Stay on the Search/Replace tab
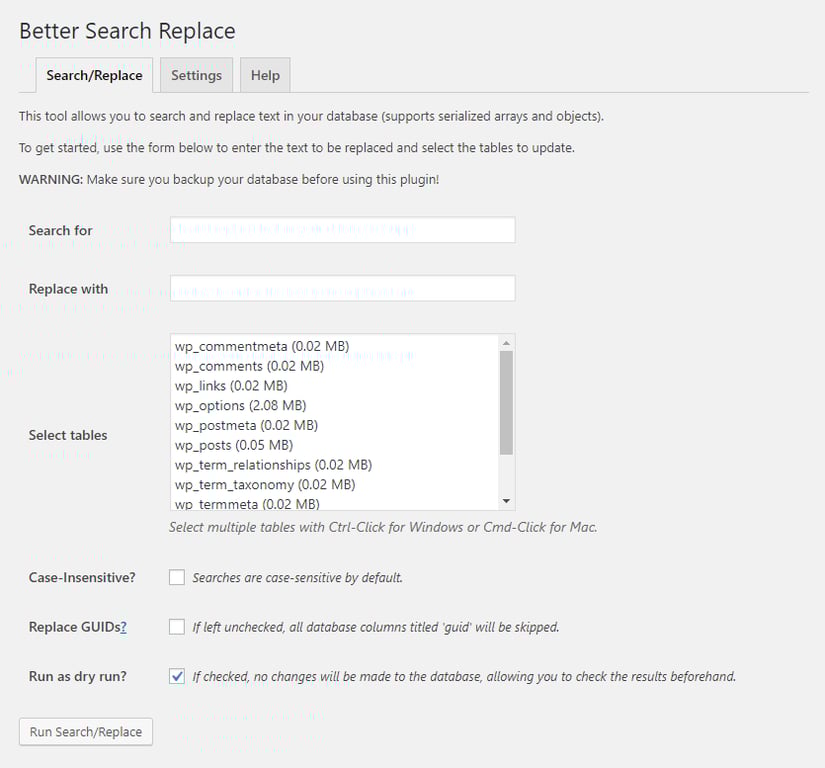This screenshot has width=825, height=768. pos(94,75)
